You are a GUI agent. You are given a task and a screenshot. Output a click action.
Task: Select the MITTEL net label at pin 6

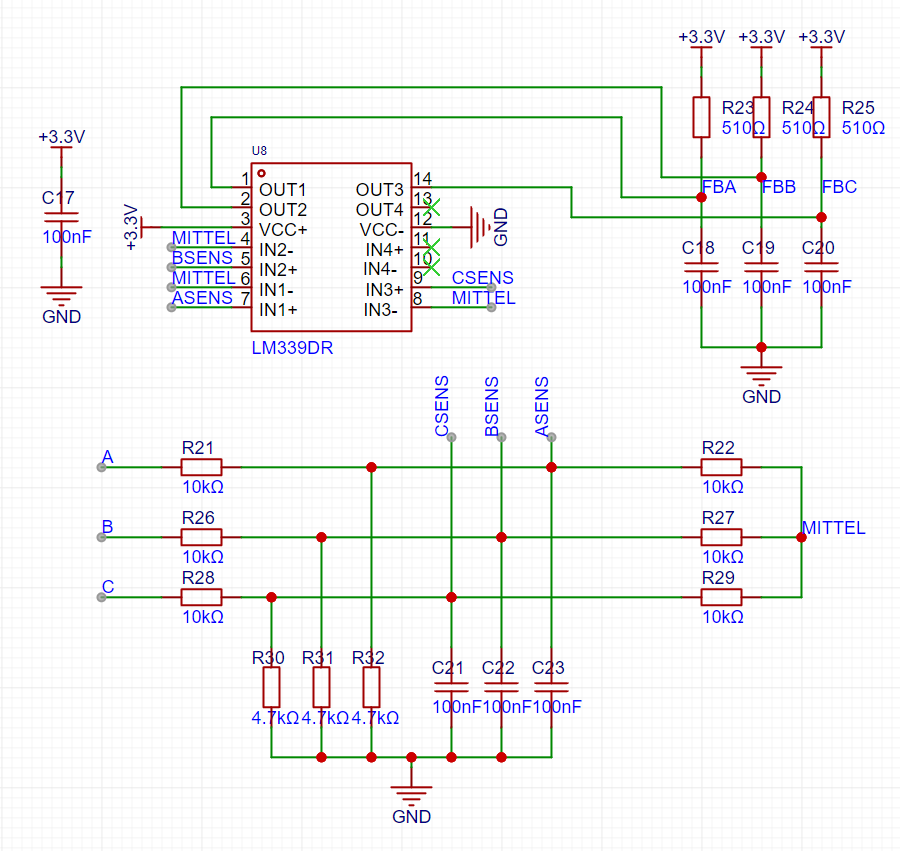point(203,278)
